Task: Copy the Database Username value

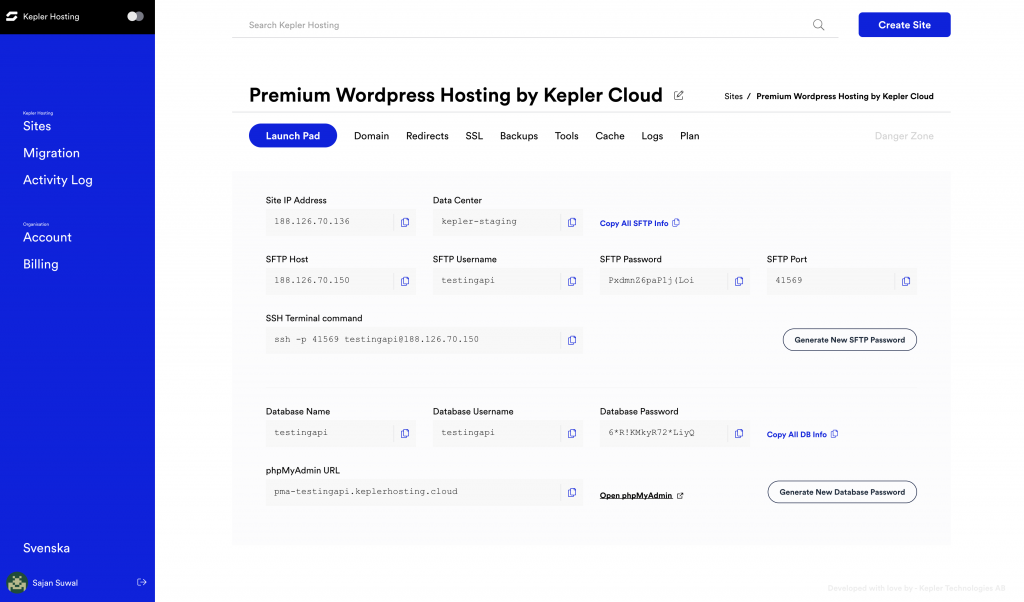Action: pos(572,434)
